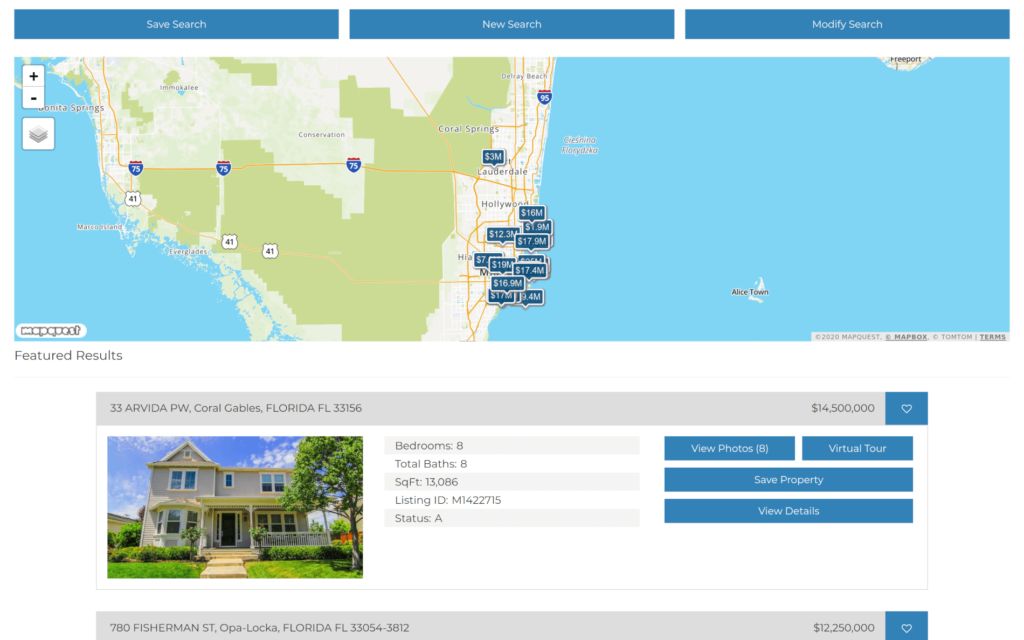Open View Details for Arvida listing

click(x=789, y=511)
